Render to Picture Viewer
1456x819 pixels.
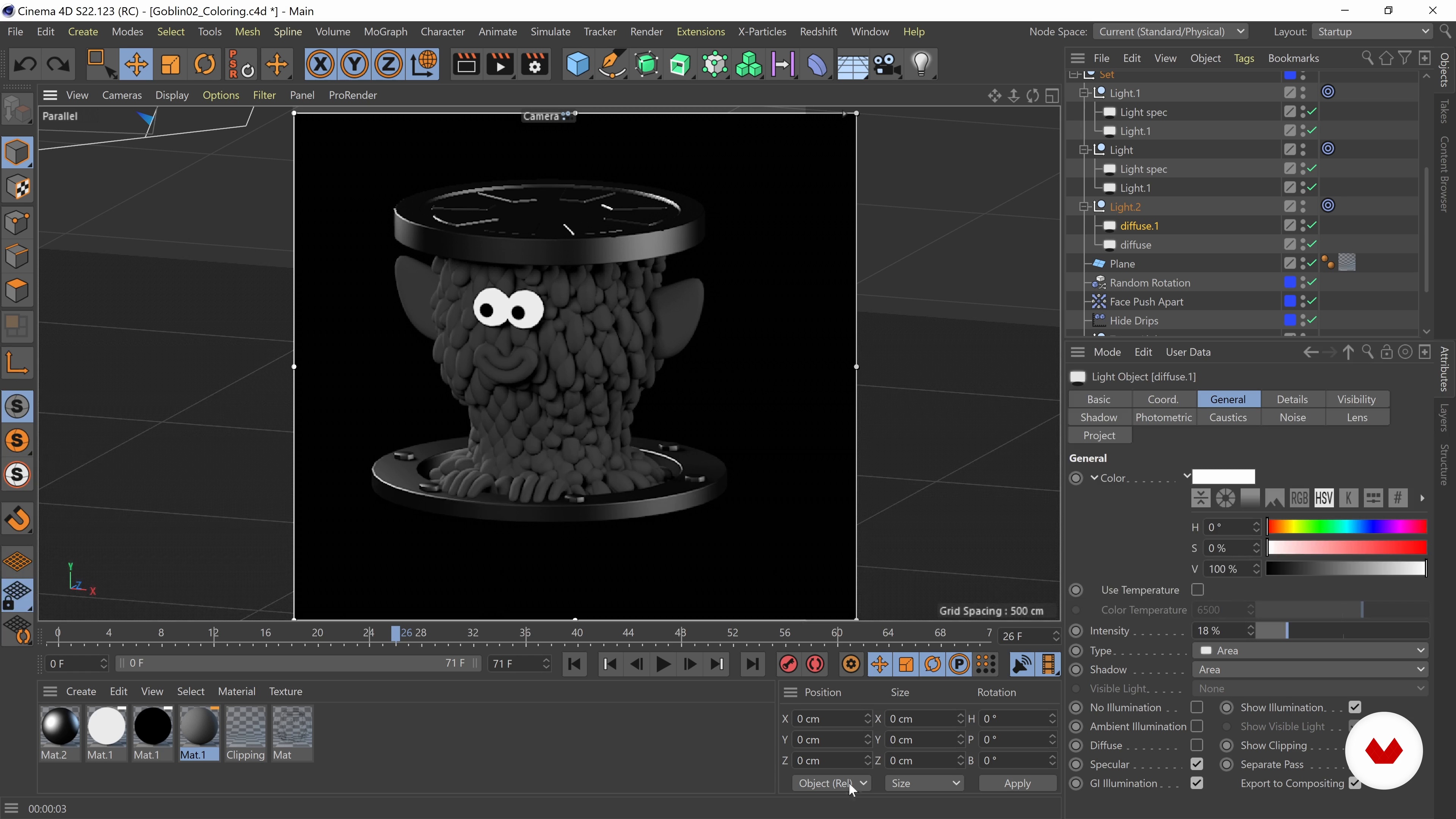pyautogui.click(x=500, y=64)
